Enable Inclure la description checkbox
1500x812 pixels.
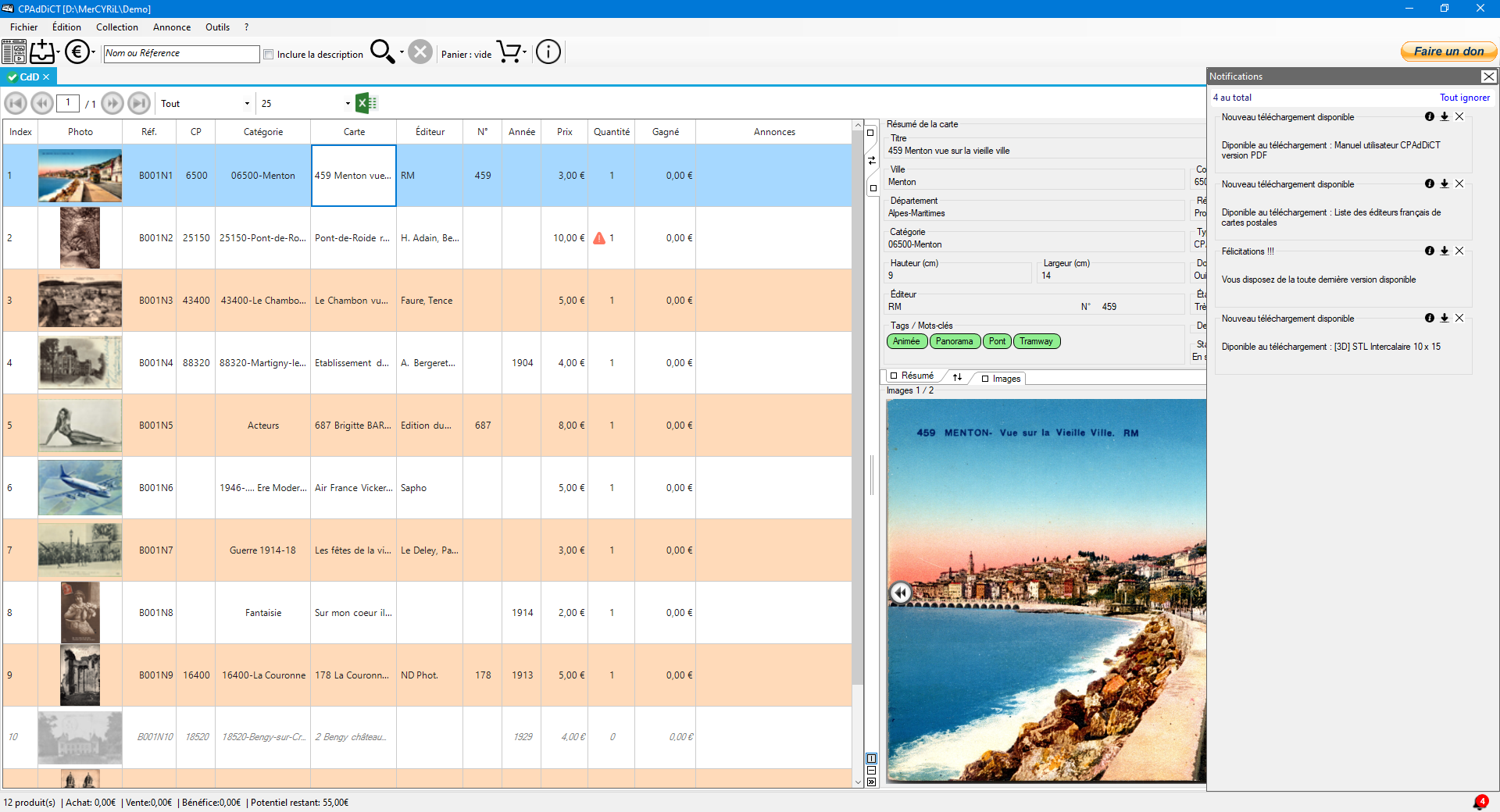pos(269,55)
